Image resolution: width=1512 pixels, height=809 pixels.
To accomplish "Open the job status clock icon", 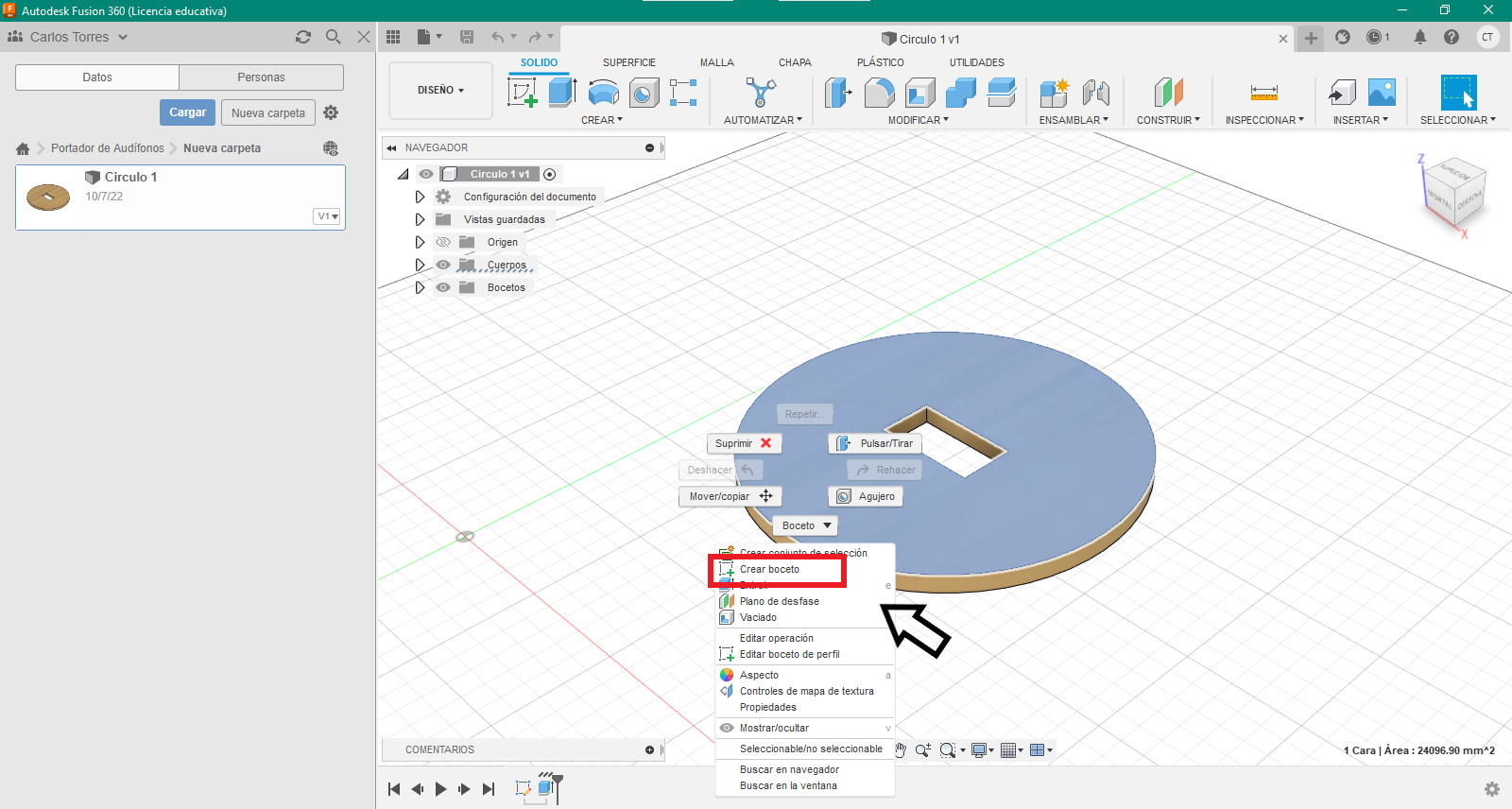I will tap(1375, 37).
